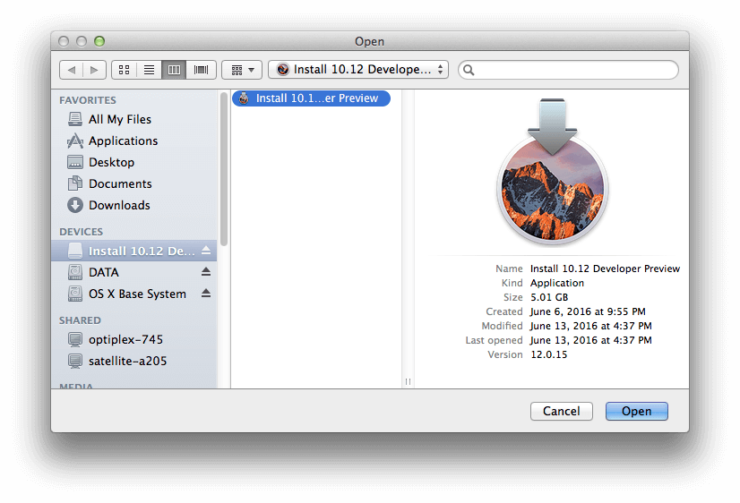This screenshot has height=503, width=740.
Task: Click the Cancel button
Action: 561,411
